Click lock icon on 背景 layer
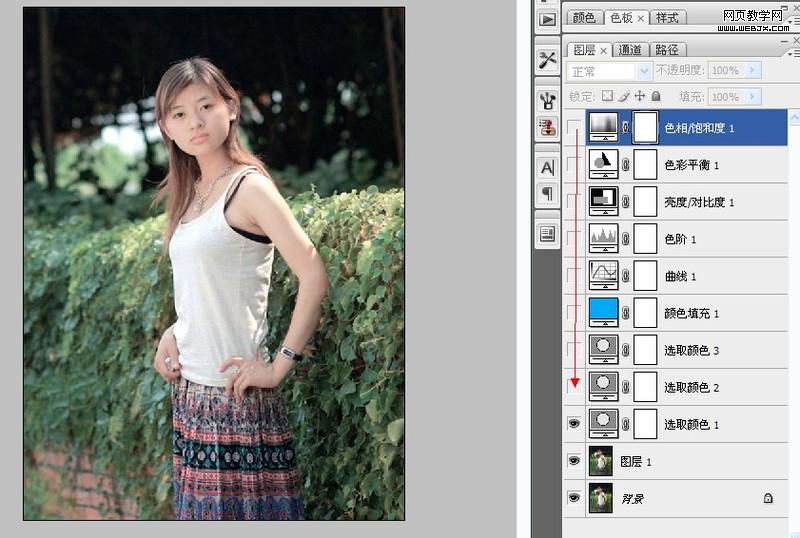This screenshot has width=800, height=538. [768, 498]
